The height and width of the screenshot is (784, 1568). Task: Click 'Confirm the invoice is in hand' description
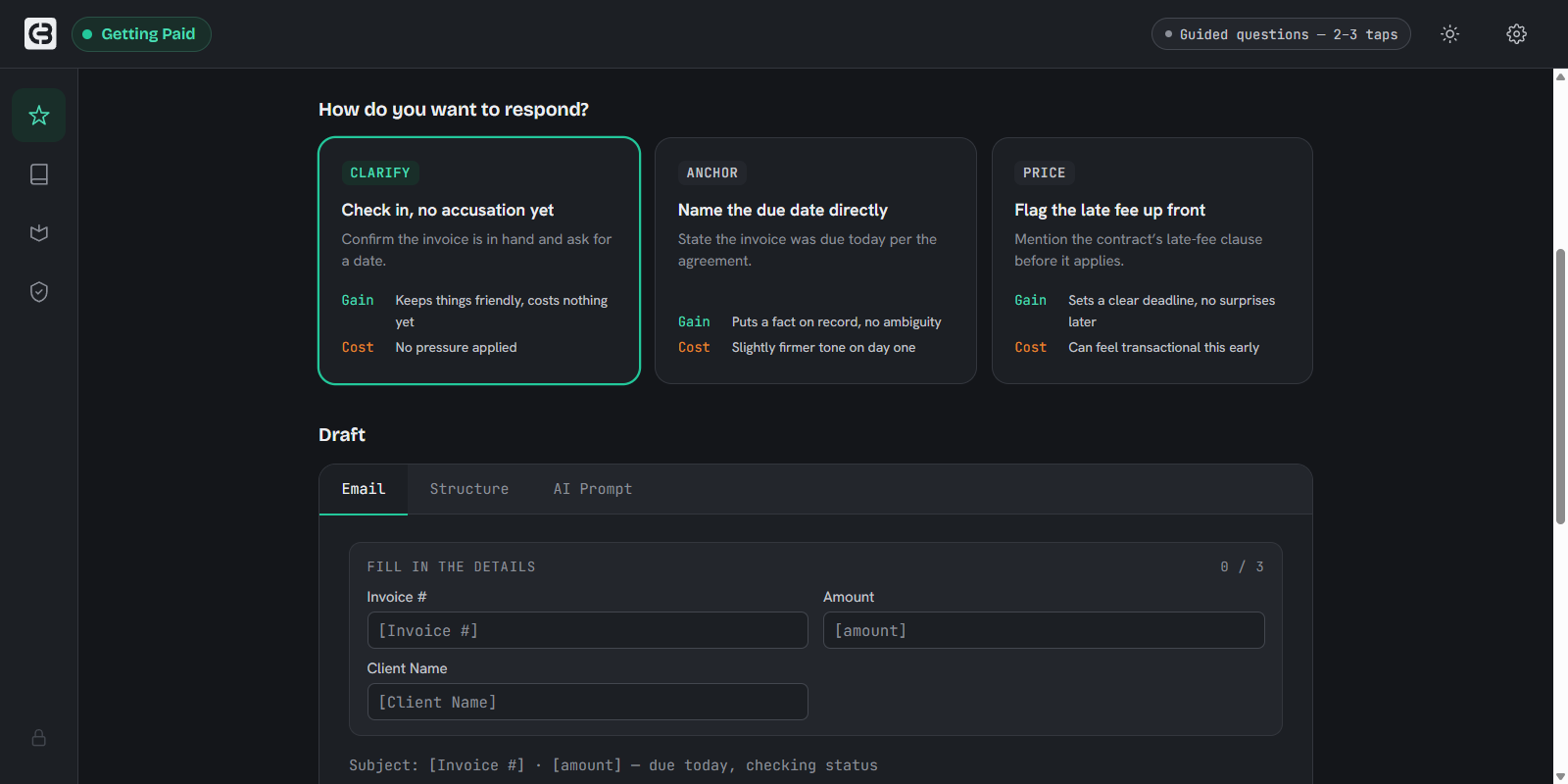477,250
